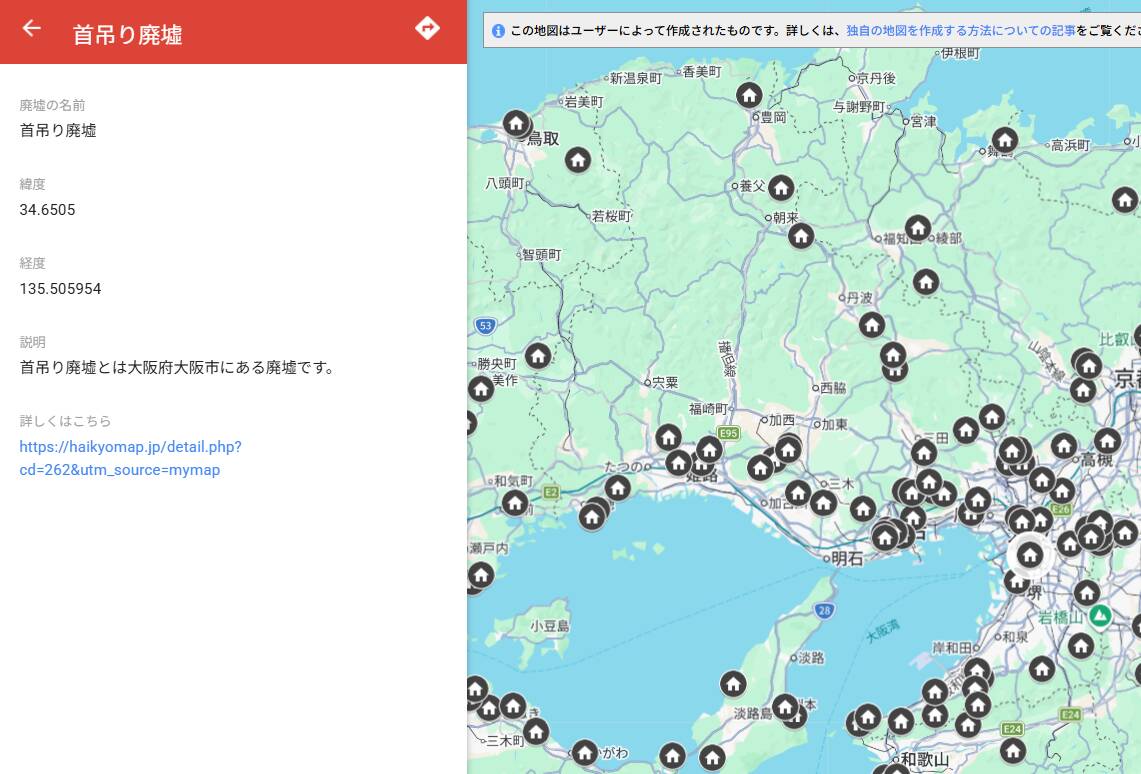
Task: Open the 独自の地図を作成する方法についての記事 link
Action: click(961, 31)
